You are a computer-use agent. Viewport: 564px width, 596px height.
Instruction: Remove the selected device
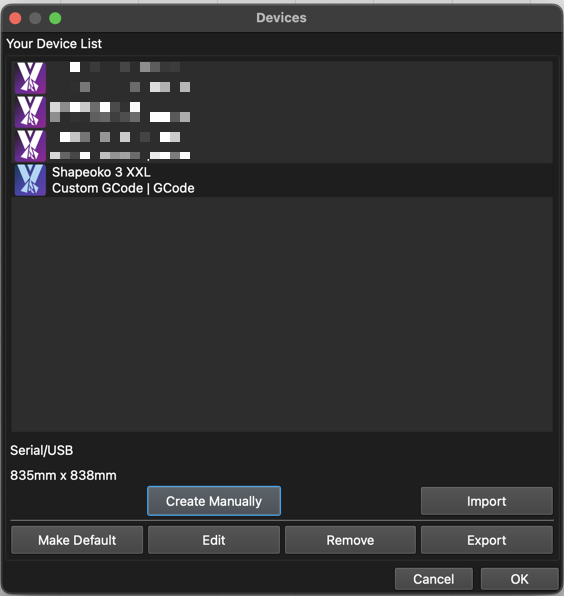pyautogui.click(x=350, y=540)
